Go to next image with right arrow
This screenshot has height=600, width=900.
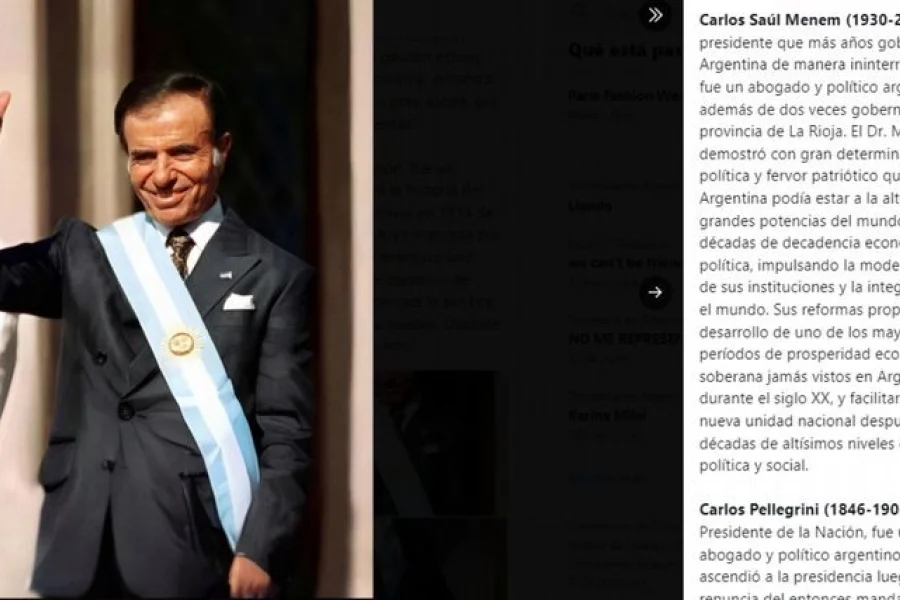655,292
